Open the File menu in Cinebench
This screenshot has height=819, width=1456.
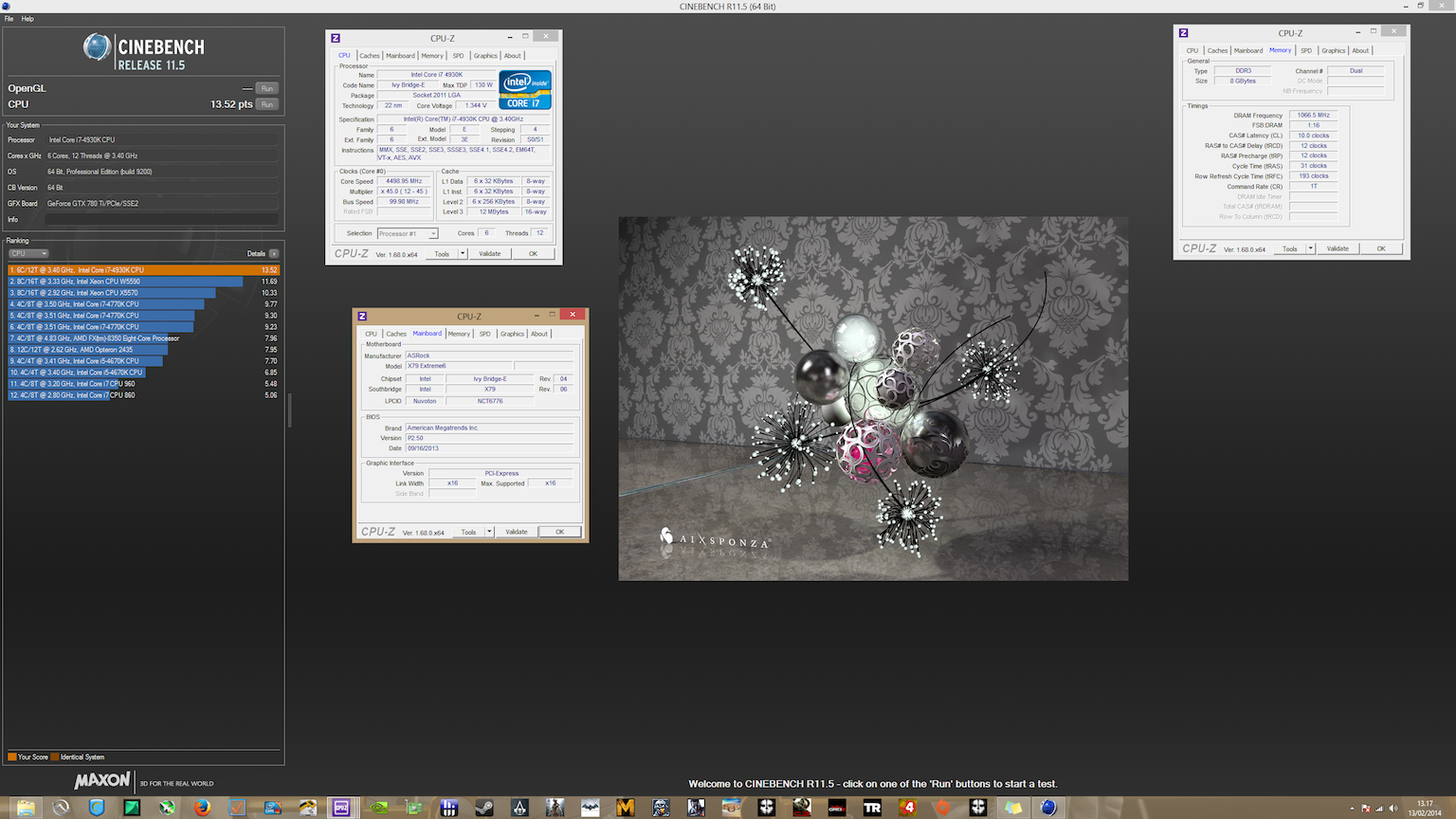[9, 19]
